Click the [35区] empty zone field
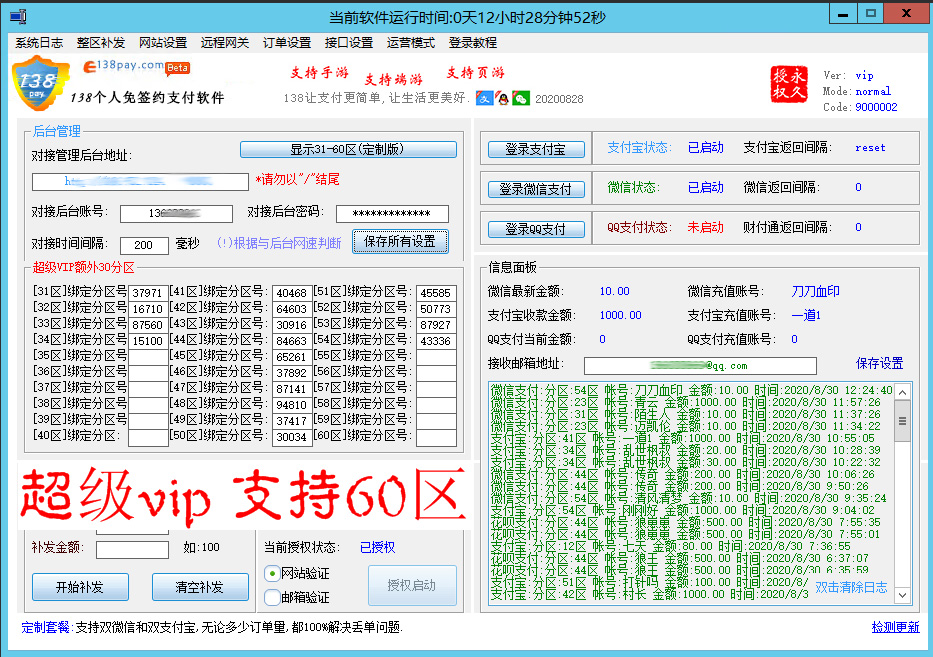Screen dimensions: 933x657 [x=148, y=357]
